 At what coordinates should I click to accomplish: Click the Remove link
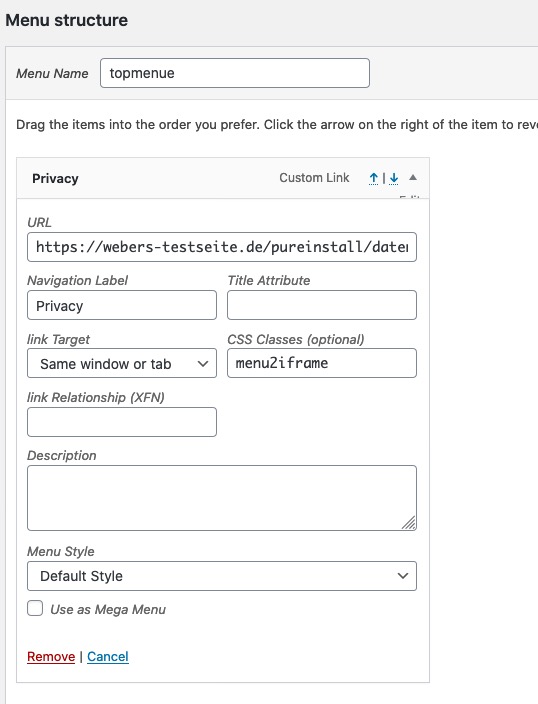click(x=51, y=656)
